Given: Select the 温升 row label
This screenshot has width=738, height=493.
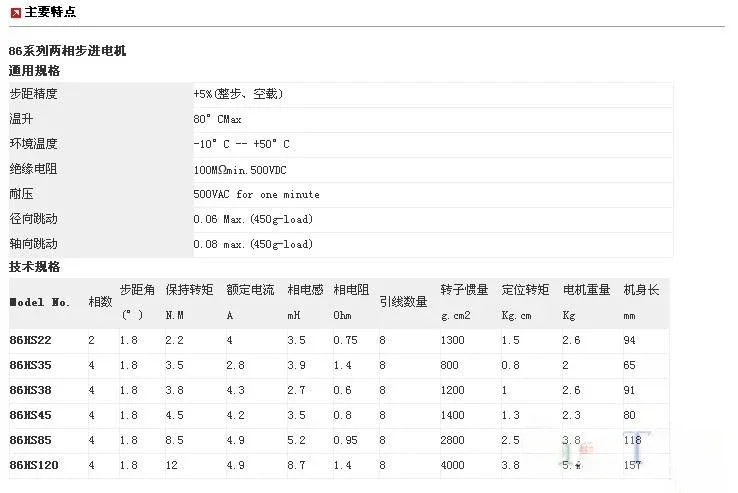Looking at the screenshot, I should [21, 119].
